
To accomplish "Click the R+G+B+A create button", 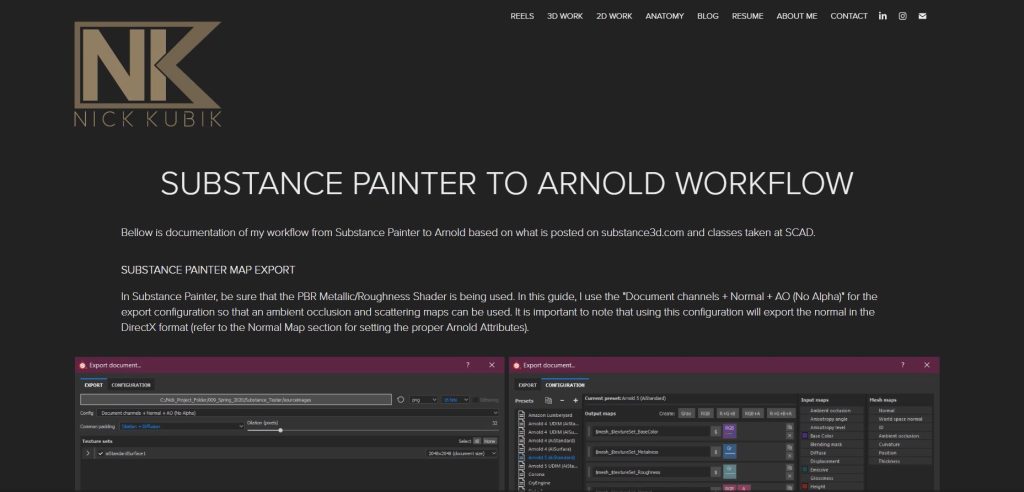I will pyautogui.click(x=781, y=414).
